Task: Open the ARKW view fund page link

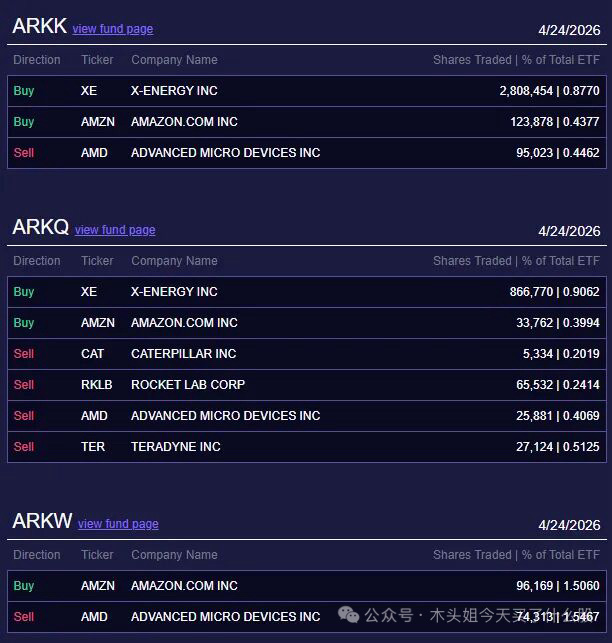Action: point(118,524)
